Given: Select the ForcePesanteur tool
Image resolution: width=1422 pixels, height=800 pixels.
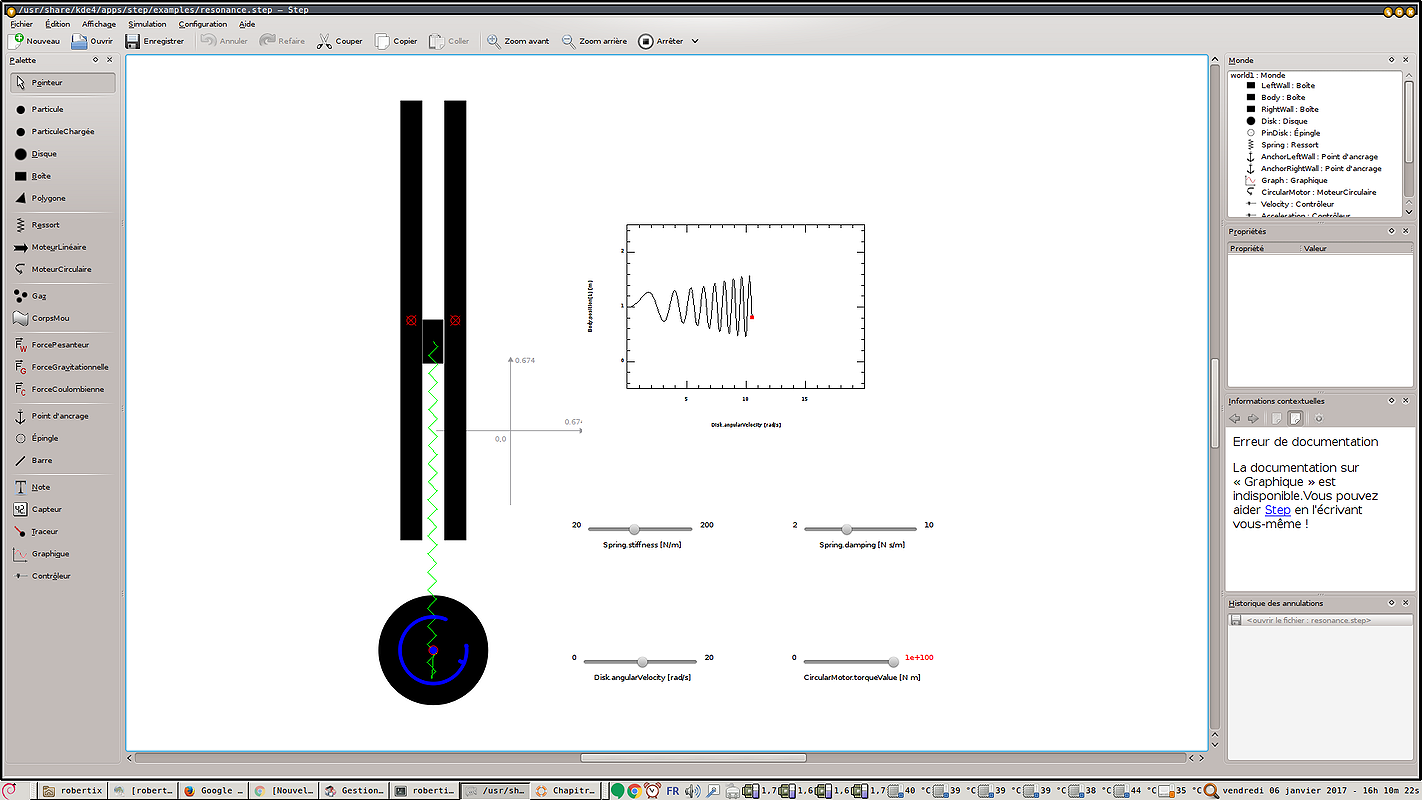Looking at the screenshot, I should point(62,345).
